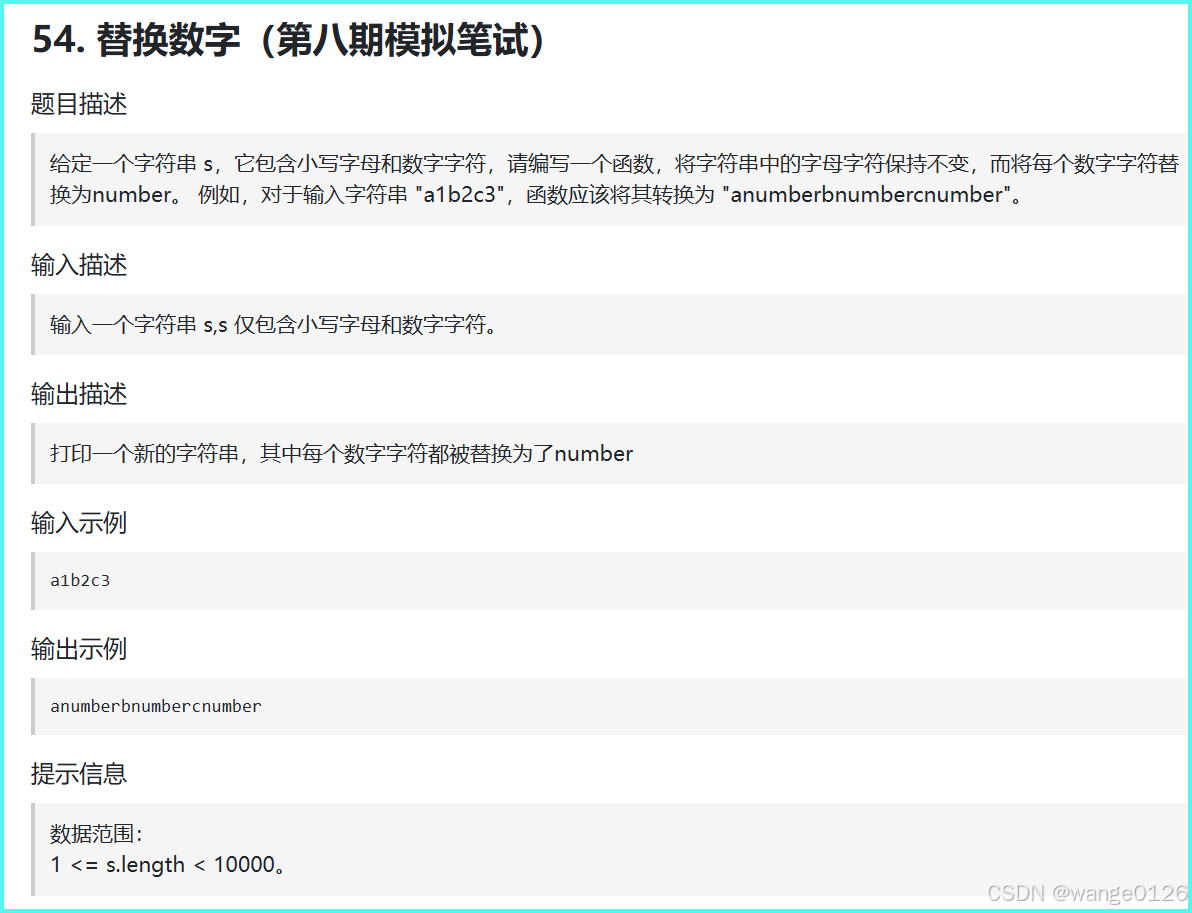Select the 输入示例 section heading

click(78, 522)
